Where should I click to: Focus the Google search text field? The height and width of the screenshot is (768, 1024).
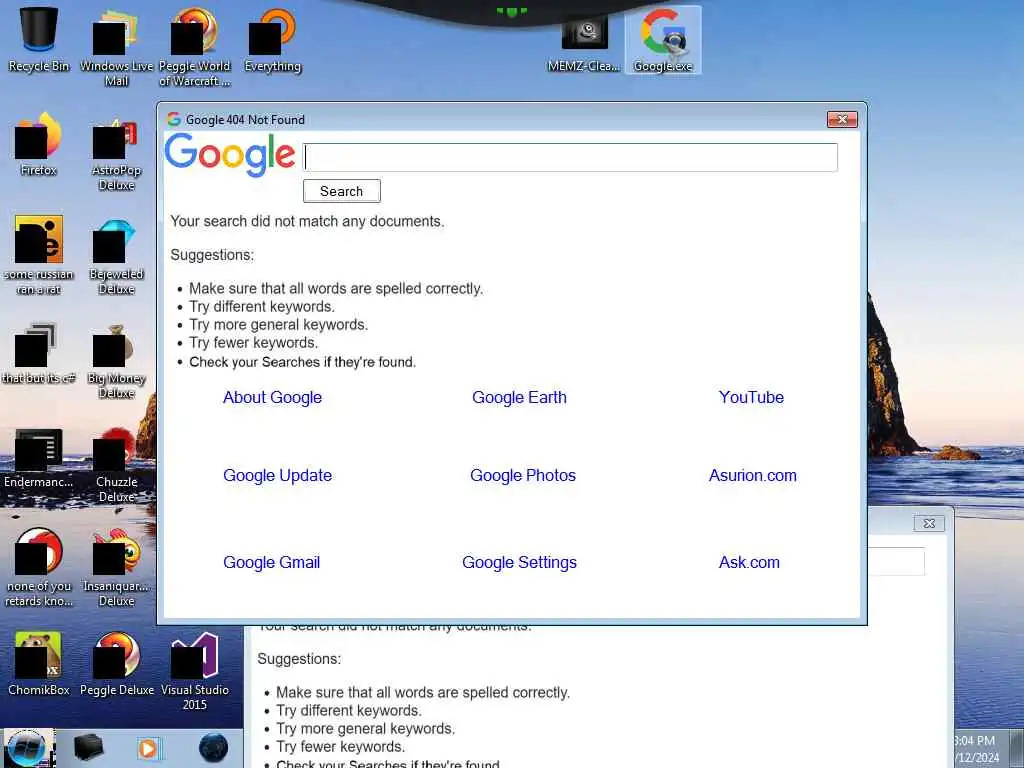tap(570, 157)
